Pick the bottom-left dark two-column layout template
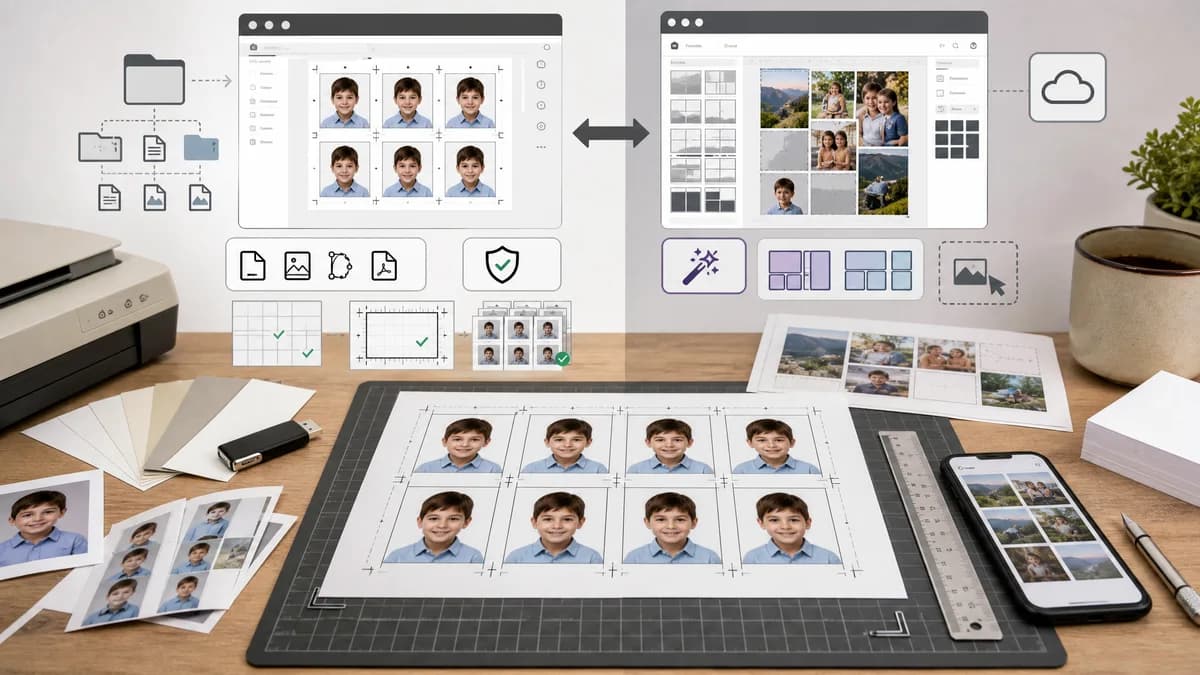Viewport: 1200px width, 675px height. coord(685,200)
